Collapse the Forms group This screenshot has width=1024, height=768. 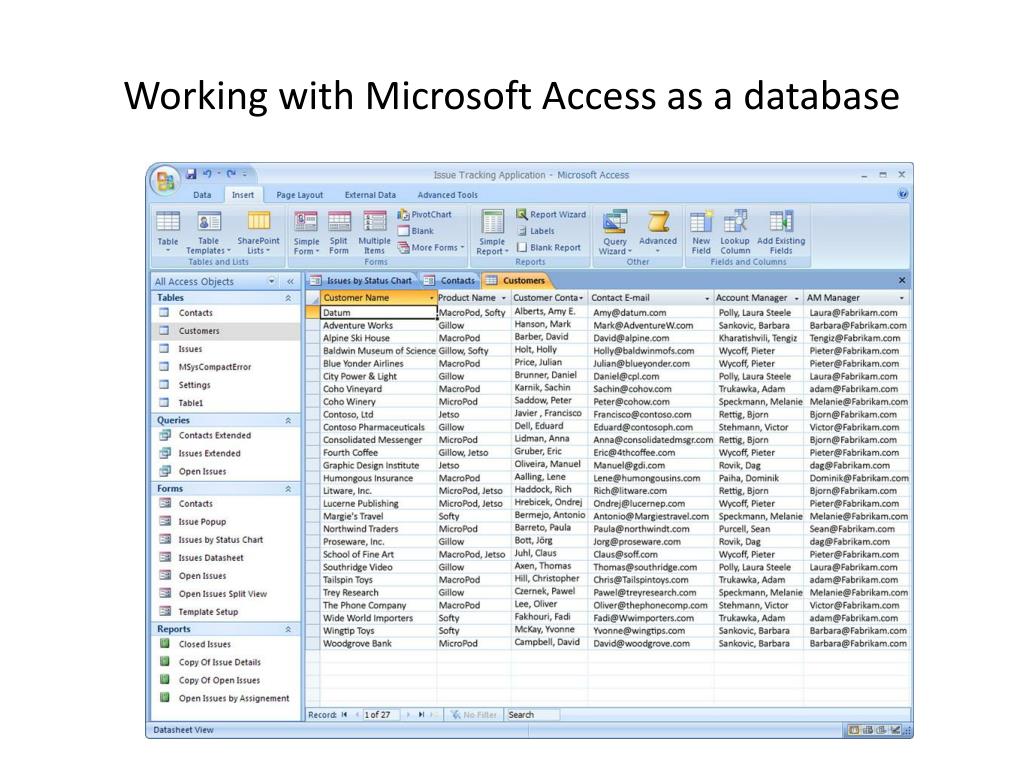pyautogui.click(x=288, y=488)
